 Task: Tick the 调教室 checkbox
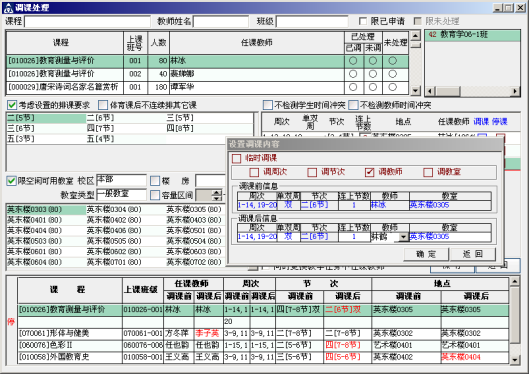click(428, 172)
